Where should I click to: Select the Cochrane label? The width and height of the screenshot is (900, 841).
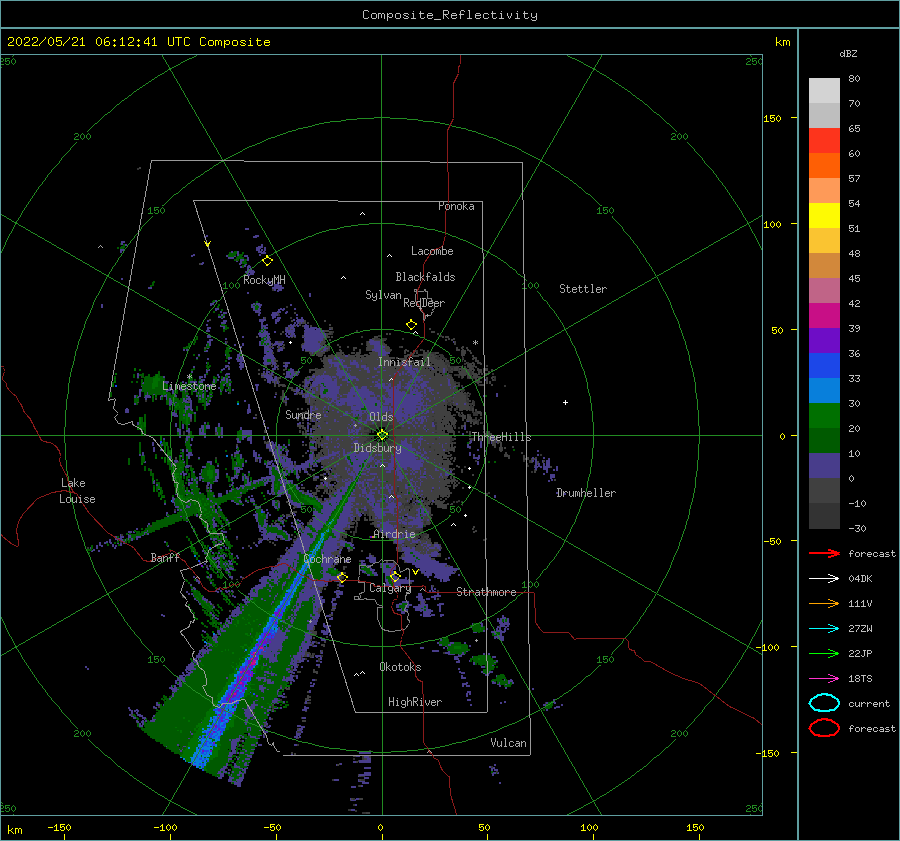coord(327,559)
